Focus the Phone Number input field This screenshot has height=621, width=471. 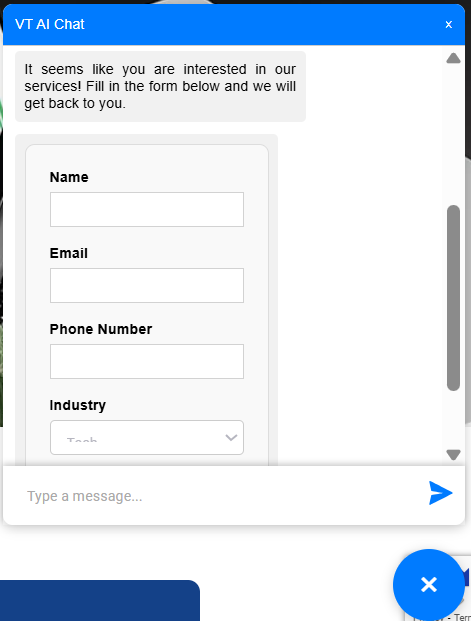coord(147,362)
